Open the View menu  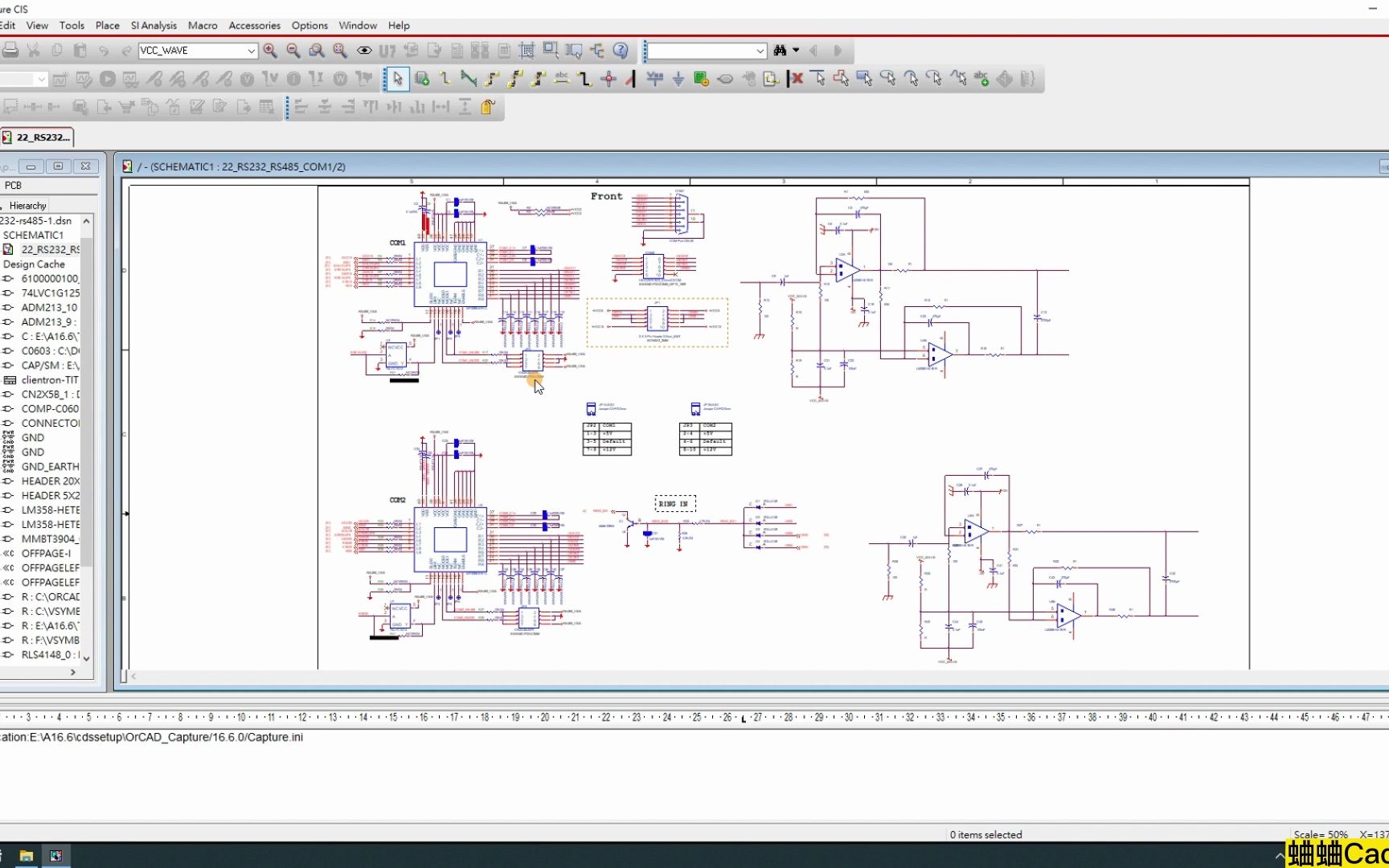coord(38,26)
